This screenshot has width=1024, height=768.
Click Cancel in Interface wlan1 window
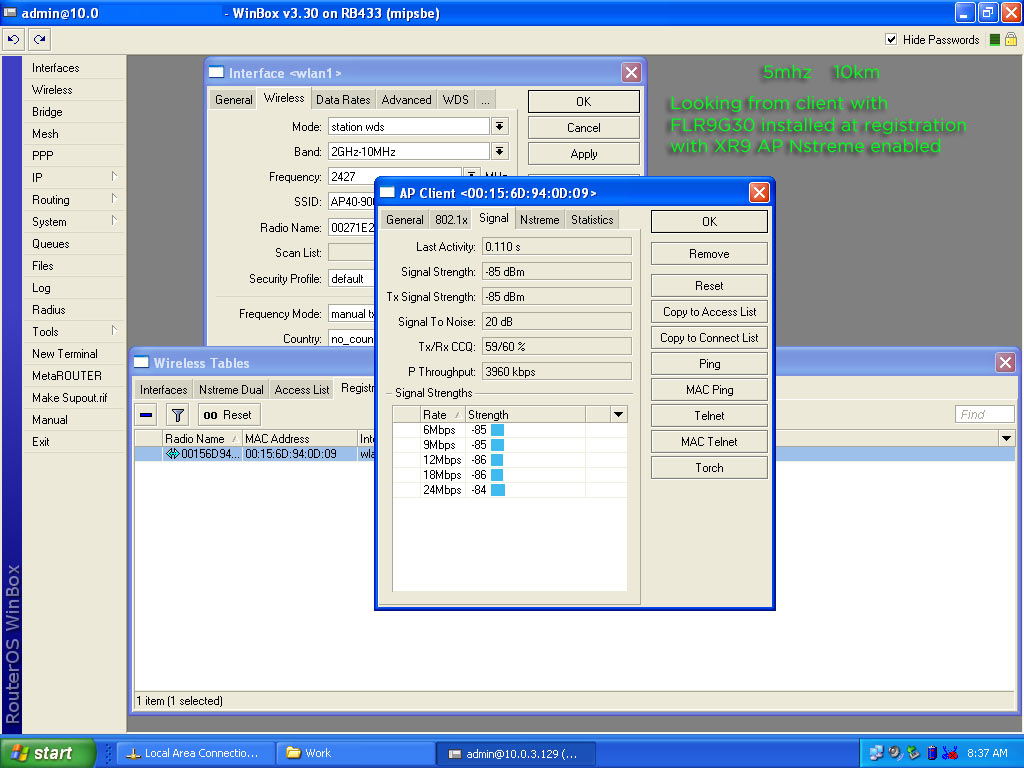583,127
